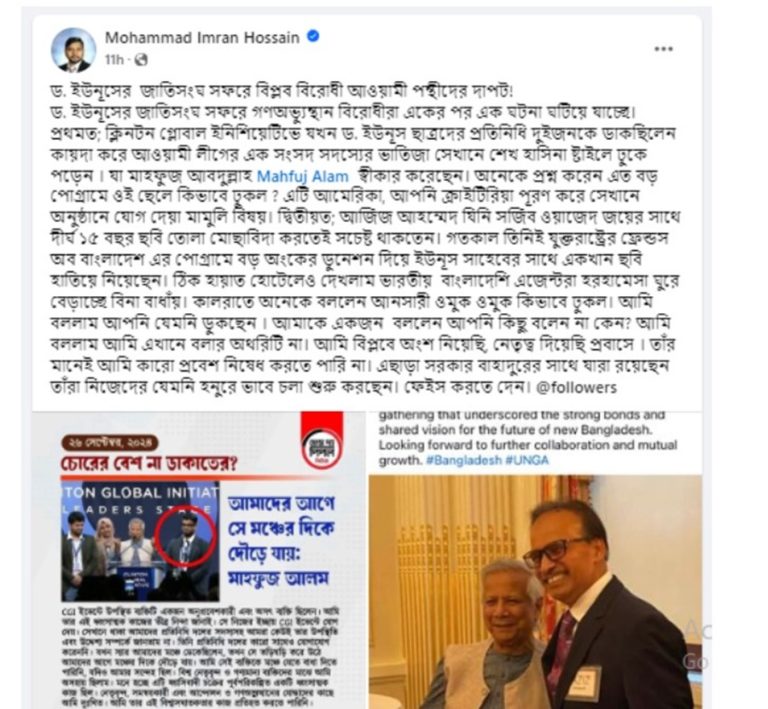This screenshot has width=768, height=709.
Task: Click the red headline on news card
Action: coord(149,464)
